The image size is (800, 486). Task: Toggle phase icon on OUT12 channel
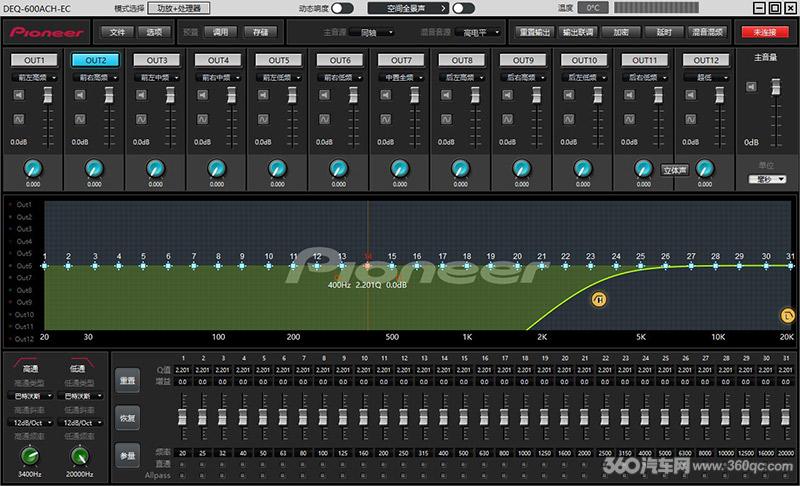click(x=690, y=119)
